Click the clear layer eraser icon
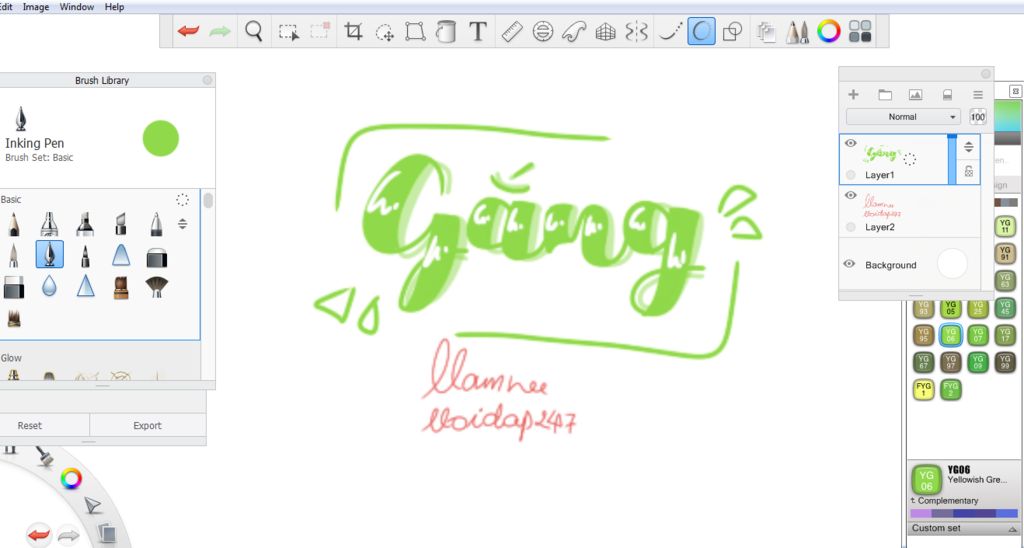Image resolution: width=1024 pixels, height=548 pixels. [x=948, y=95]
